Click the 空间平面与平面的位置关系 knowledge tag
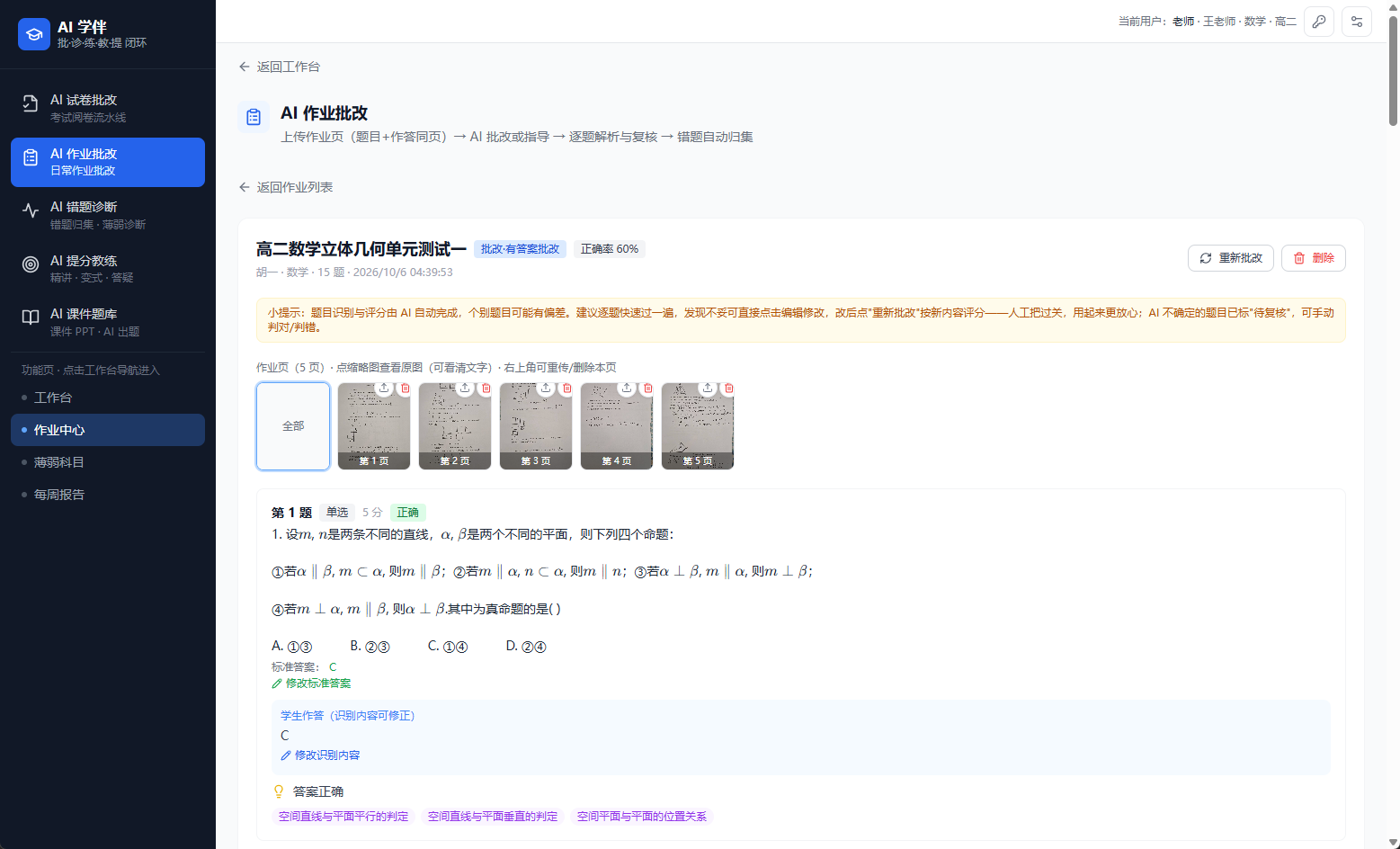Viewport: 1400px width, 849px height. click(642, 817)
